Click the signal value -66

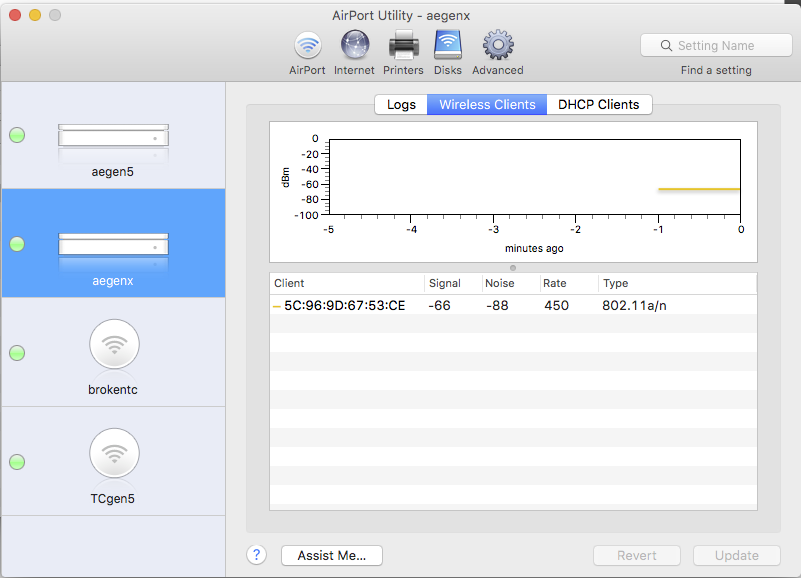point(439,305)
